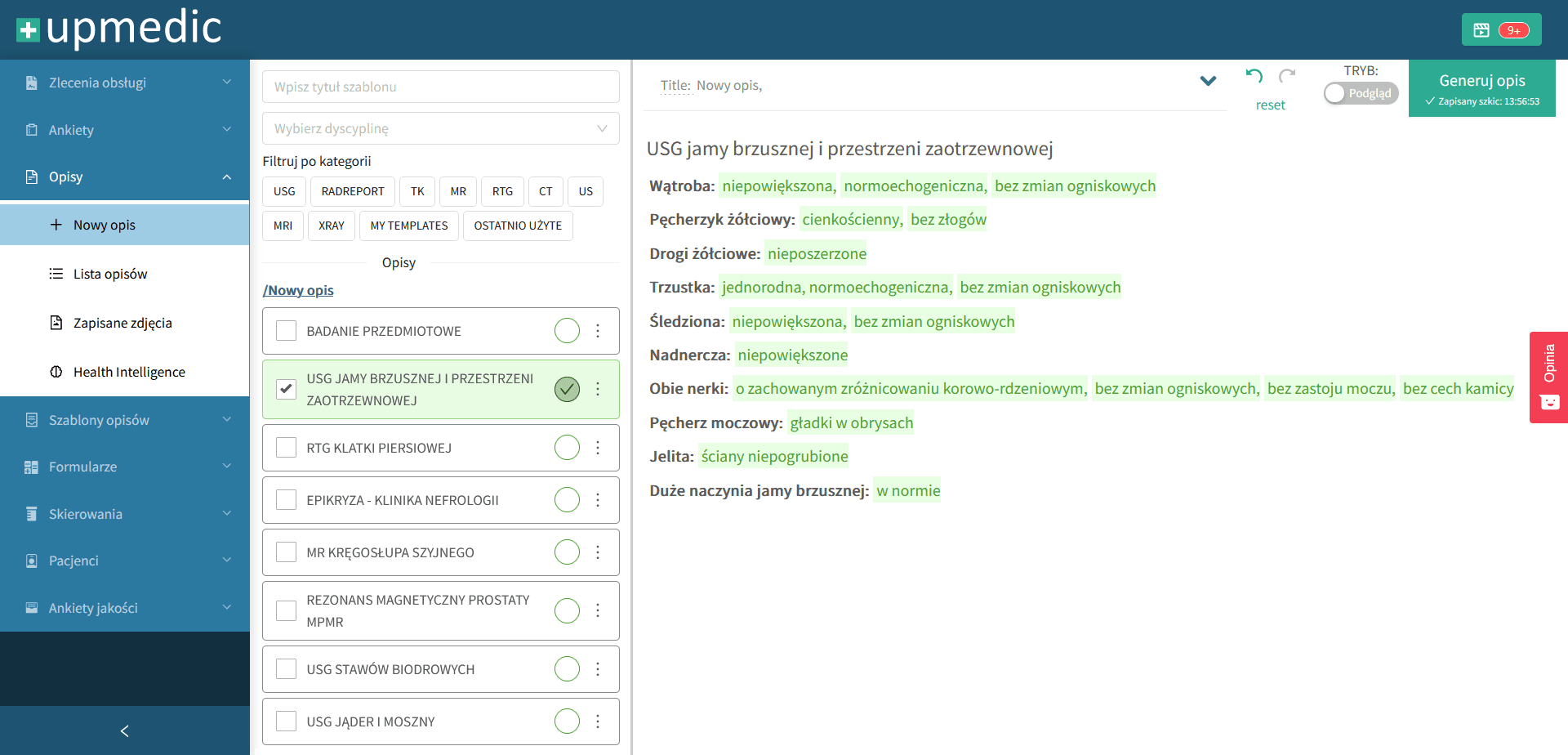Open Lista opisów in the sidebar
The height and width of the screenshot is (755, 1568).
pos(110,274)
